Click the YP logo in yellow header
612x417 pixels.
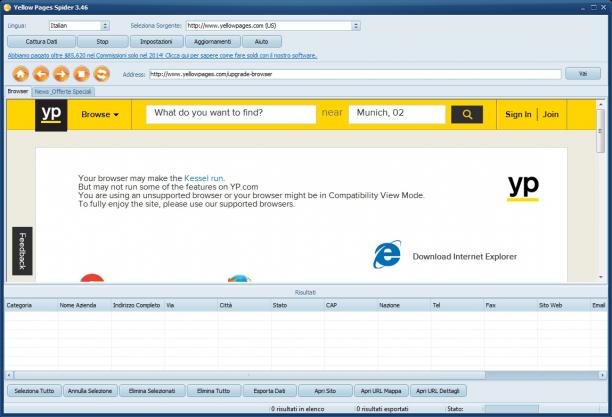tap(51, 115)
